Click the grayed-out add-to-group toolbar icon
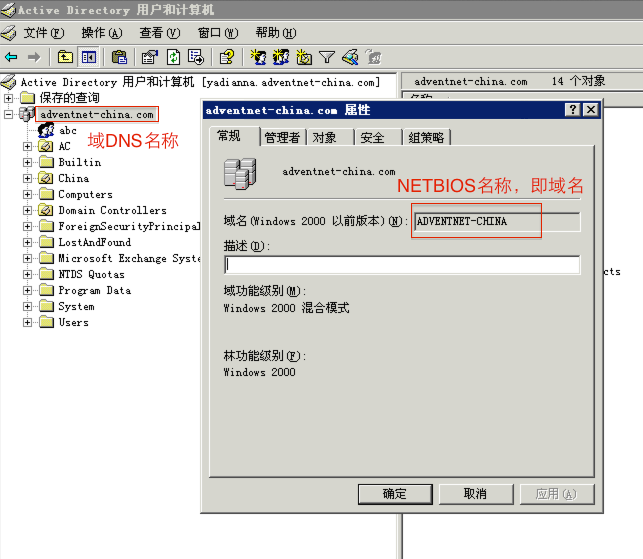 374,57
